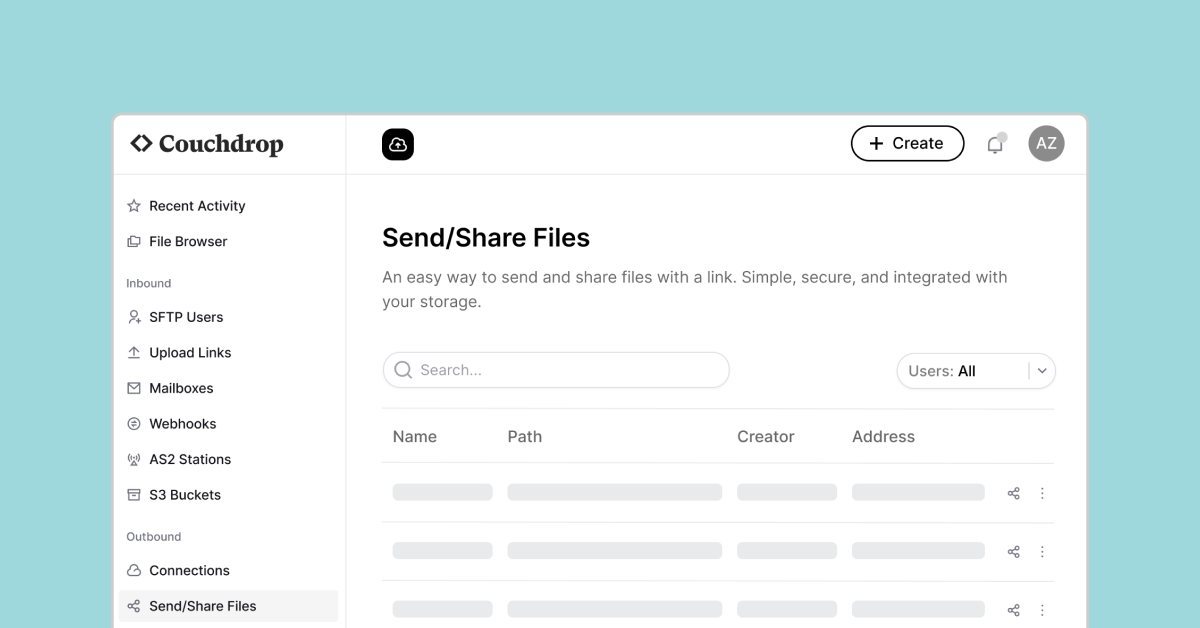The height and width of the screenshot is (628, 1200).
Task: Click the Mailboxes envelope icon
Action: point(134,388)
